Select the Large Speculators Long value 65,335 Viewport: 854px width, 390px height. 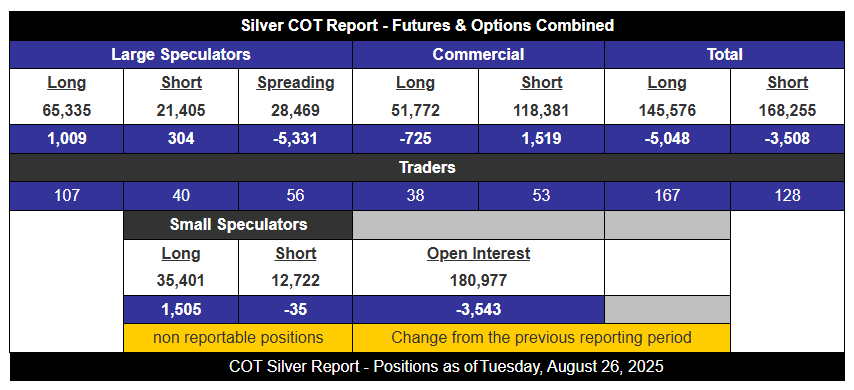tap(67, 111)
